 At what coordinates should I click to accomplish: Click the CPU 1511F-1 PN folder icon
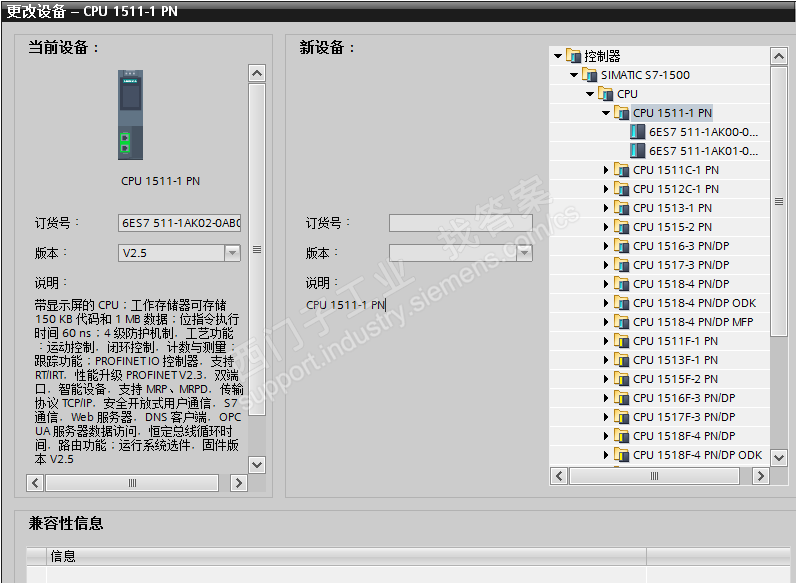point(622,341)
